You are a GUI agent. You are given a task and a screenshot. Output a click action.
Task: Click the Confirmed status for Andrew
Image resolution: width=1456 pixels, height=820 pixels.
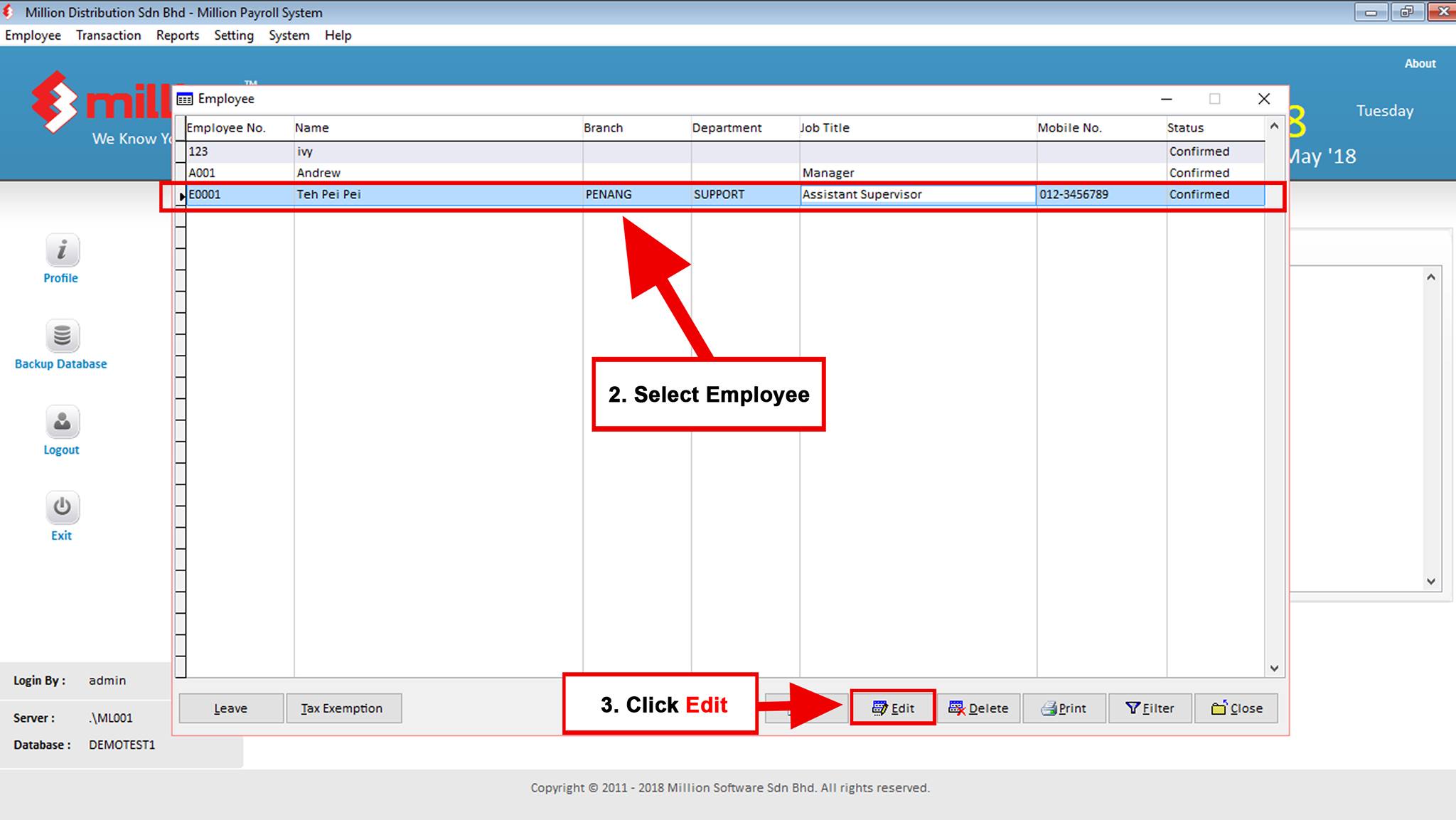[x=1199, y=173]
